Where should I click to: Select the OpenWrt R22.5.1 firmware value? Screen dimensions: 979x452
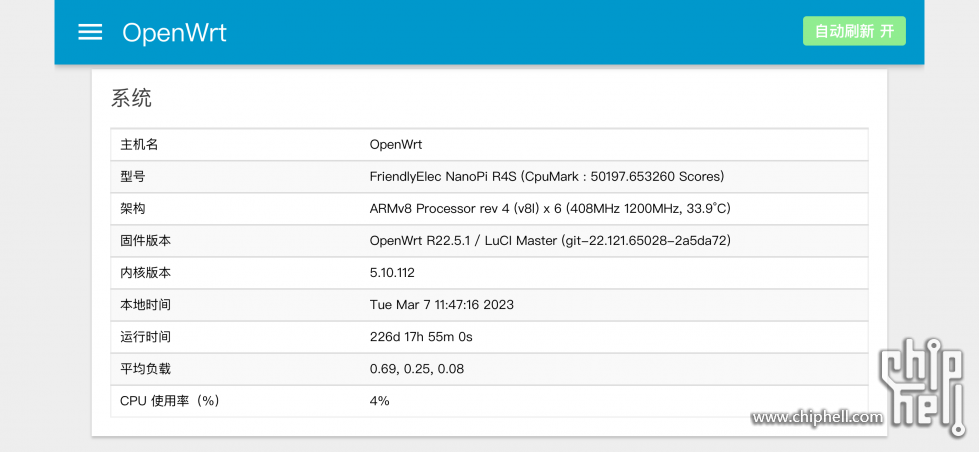(x=551, y=240)
